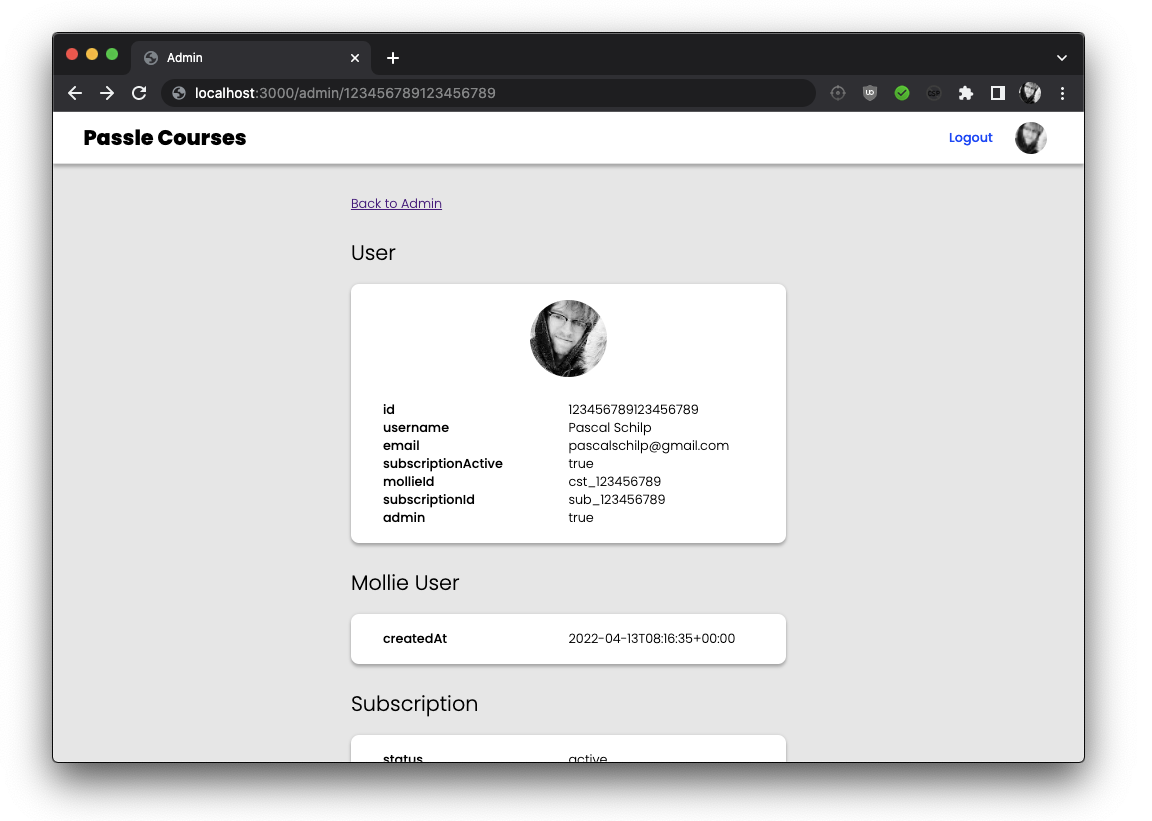Close the Admin tab
This screenshot has height=821, width=1152.
(355, 58)
